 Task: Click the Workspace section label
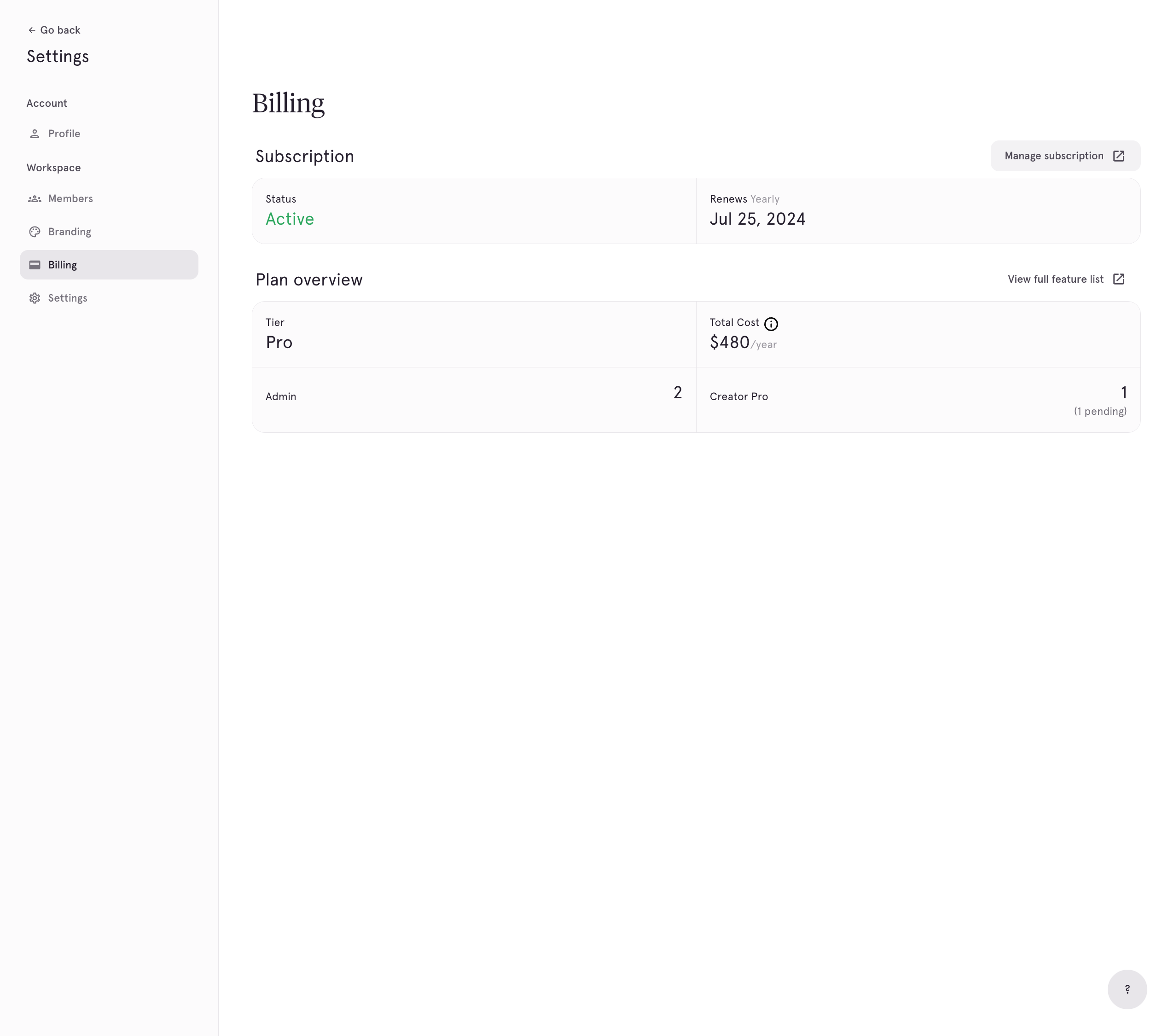pos(53,168)
